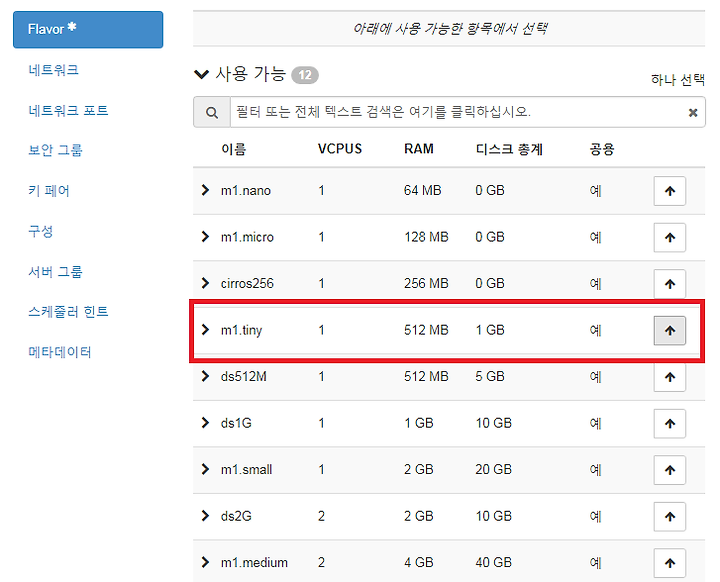The image size is (720, 582).
Task: Click the magnifier search icon
Action: [x=212, y=112]
